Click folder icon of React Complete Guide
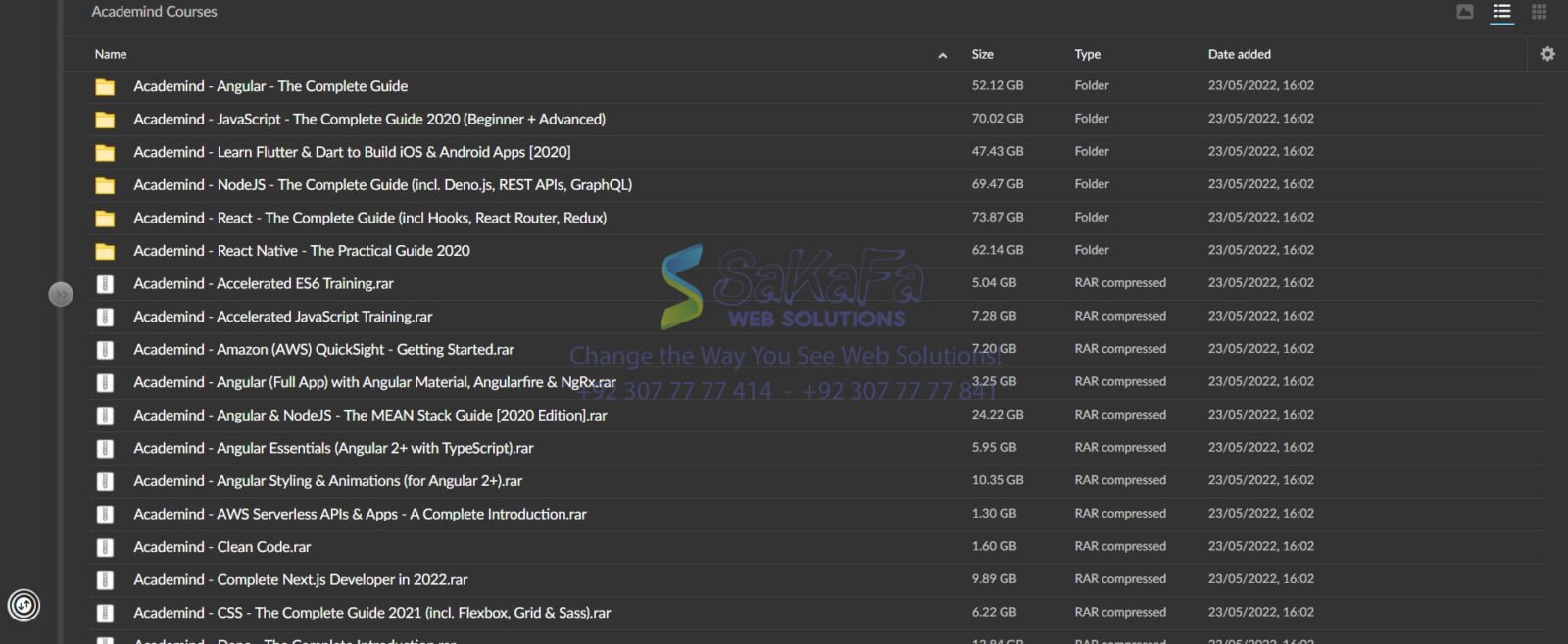 click(105, 219)
